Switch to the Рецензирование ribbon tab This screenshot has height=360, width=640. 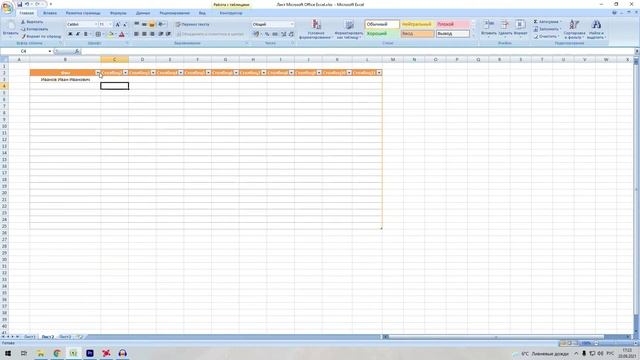(175, 13)
